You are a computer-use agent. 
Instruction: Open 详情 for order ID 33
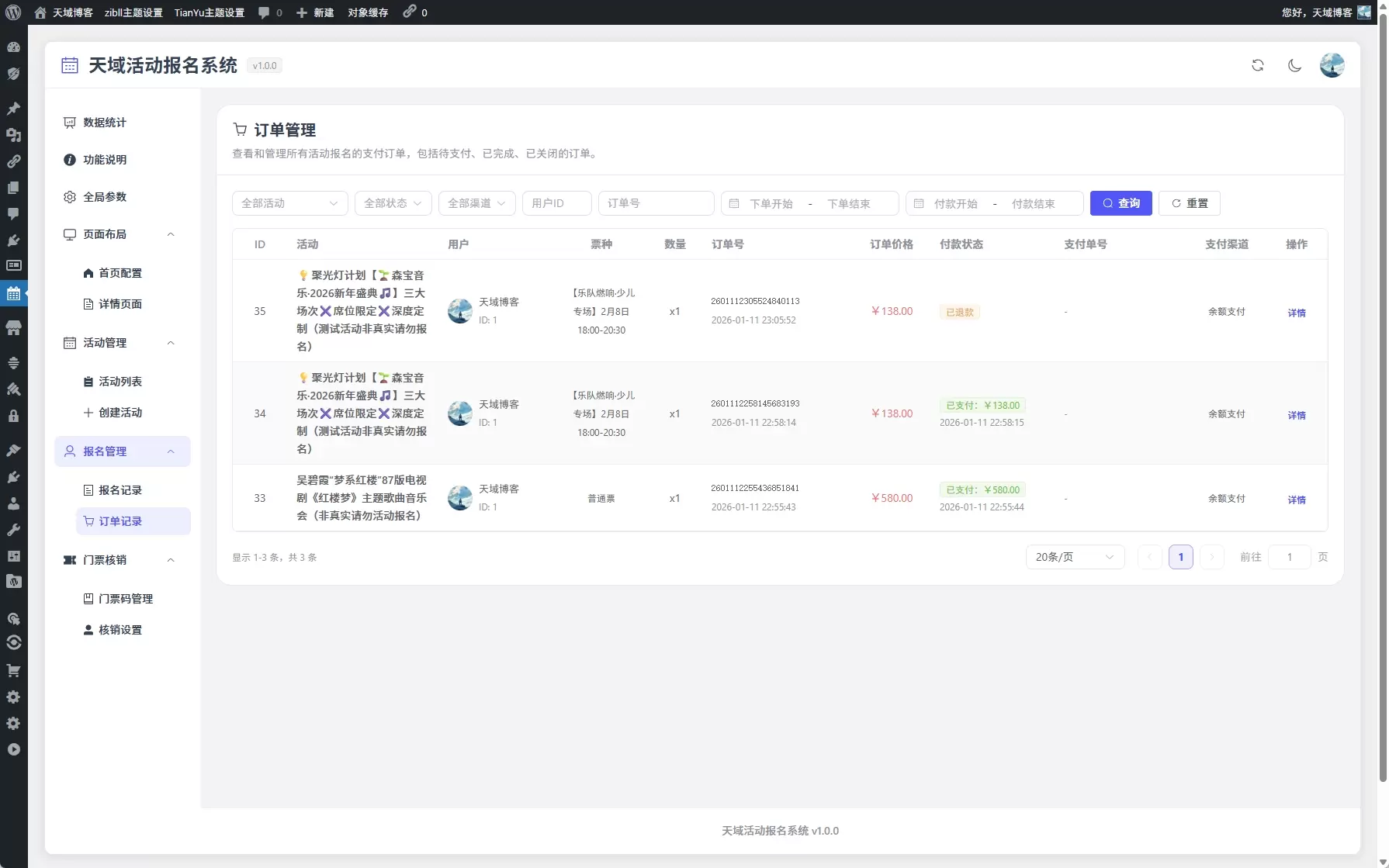(1297, 500)
